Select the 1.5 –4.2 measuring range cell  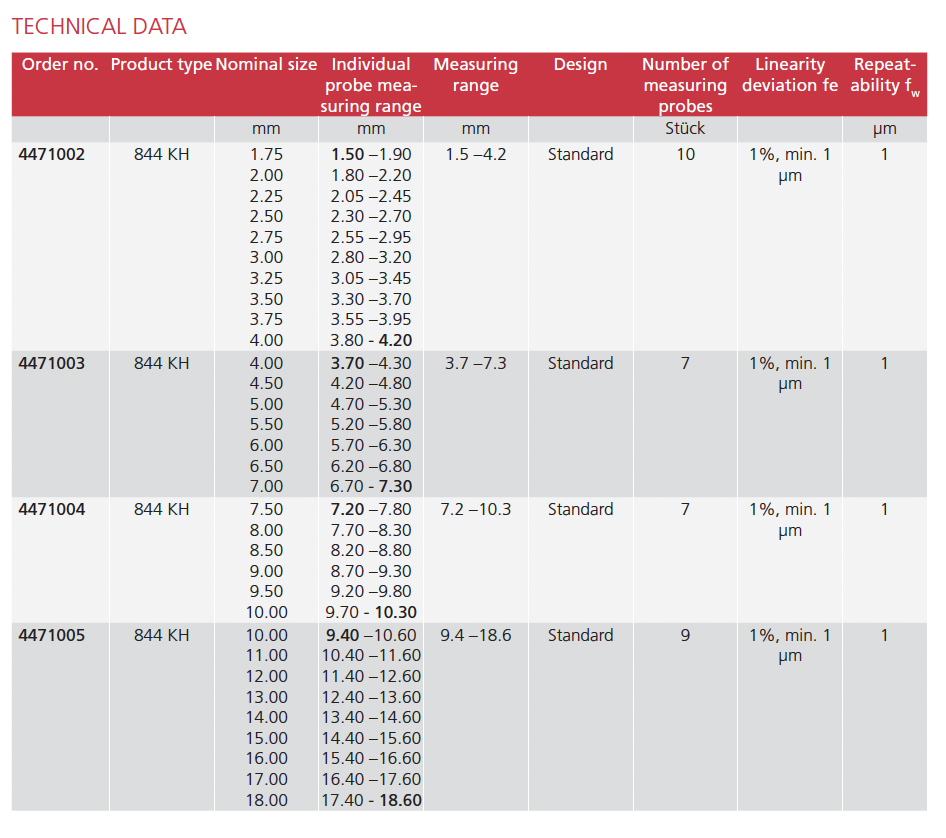(475, 155)
